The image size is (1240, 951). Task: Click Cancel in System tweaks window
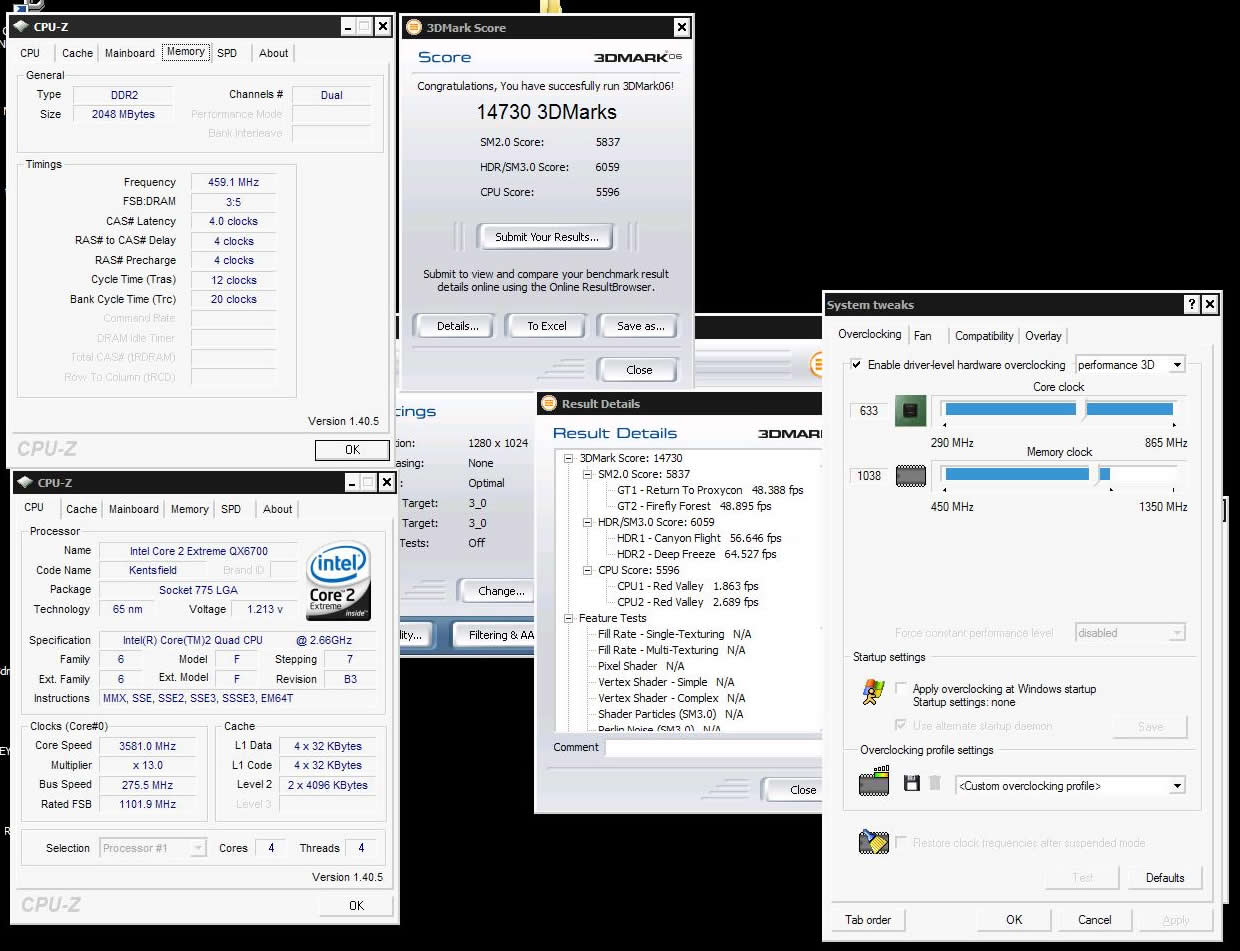pyautogui.click(x=1095, y=920)
